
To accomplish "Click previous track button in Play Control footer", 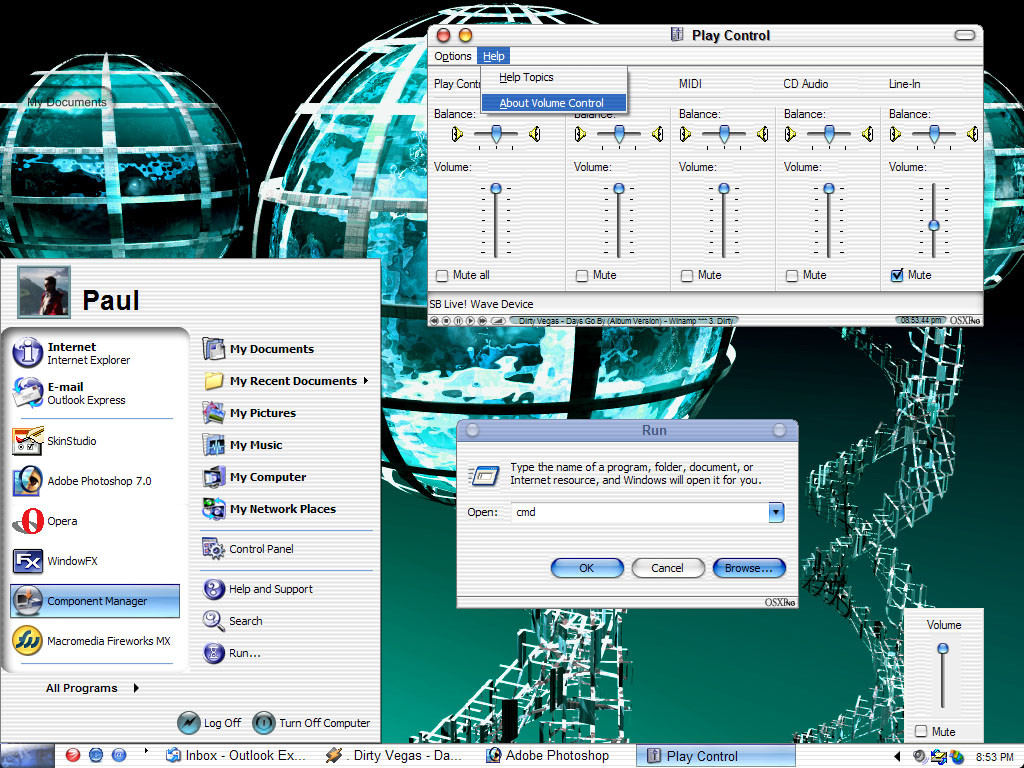I will pos(434,321).
